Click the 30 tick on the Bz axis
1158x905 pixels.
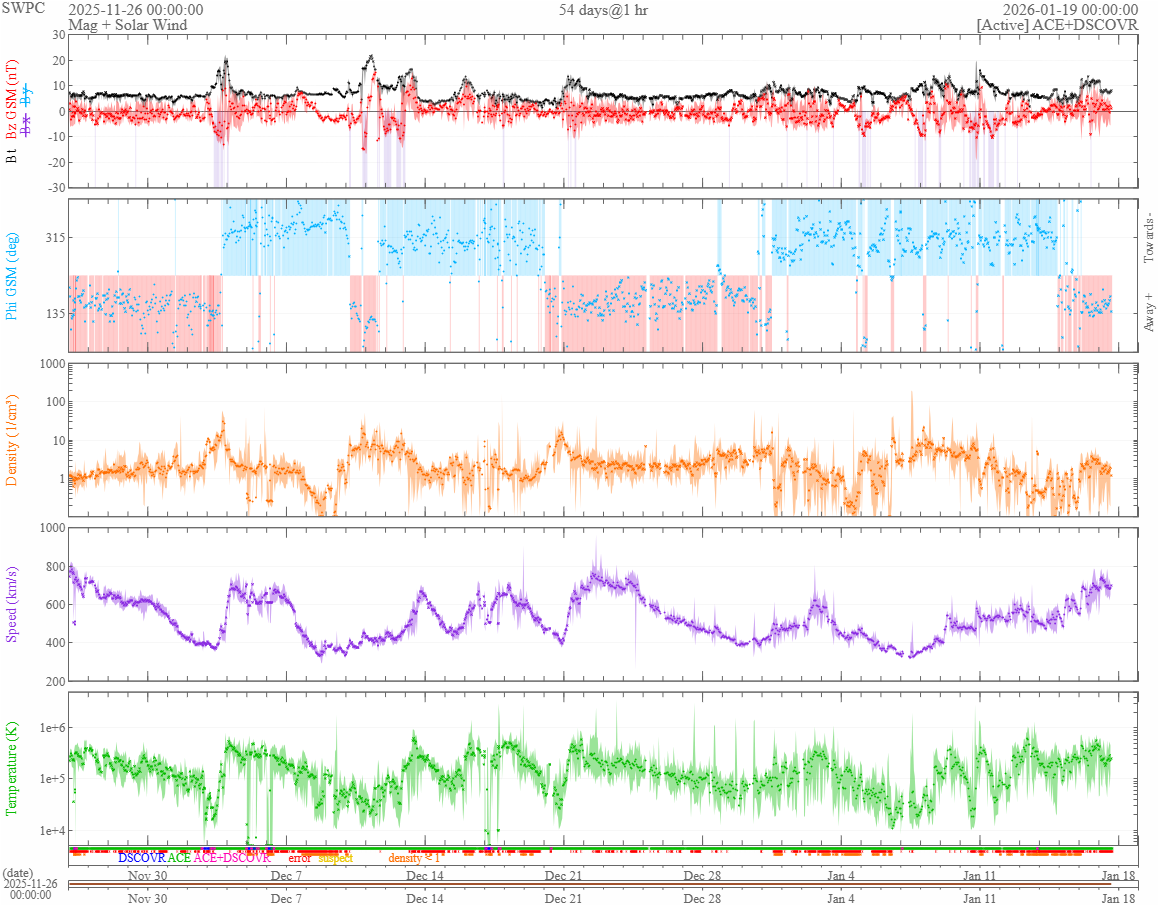(x=58, y=35)
